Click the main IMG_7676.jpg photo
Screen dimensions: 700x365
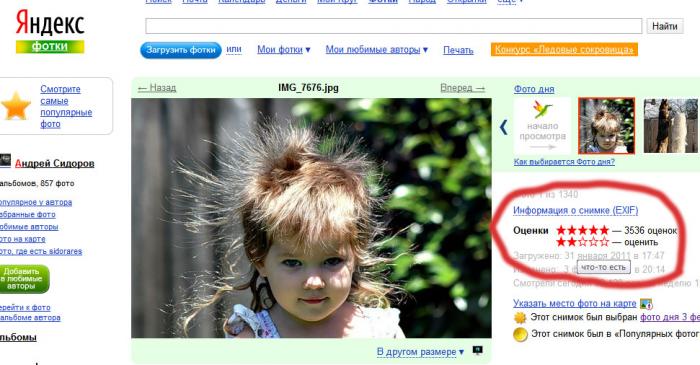tap(311, 218)
